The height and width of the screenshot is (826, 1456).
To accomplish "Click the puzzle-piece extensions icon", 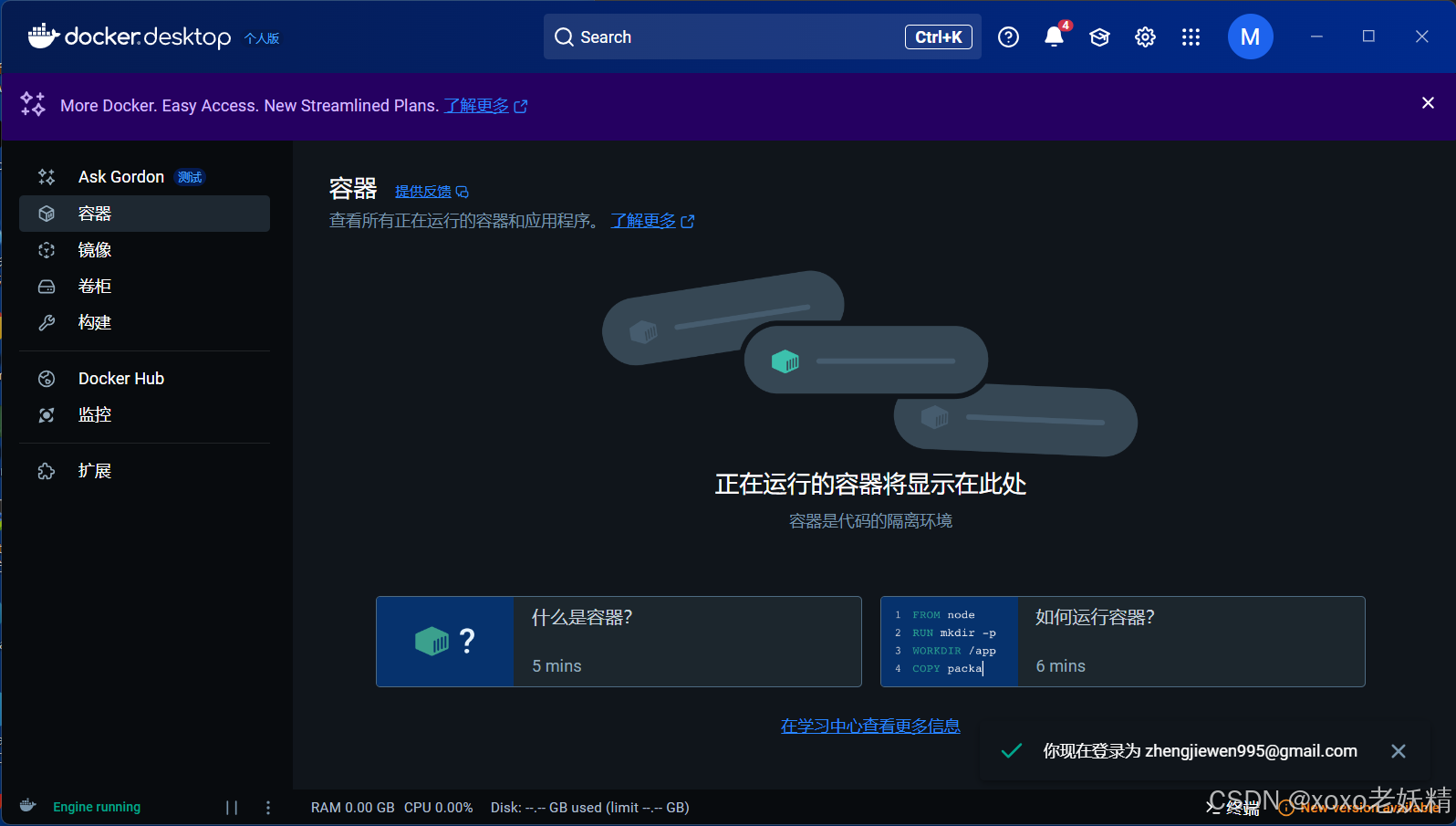I will (47, 471).
